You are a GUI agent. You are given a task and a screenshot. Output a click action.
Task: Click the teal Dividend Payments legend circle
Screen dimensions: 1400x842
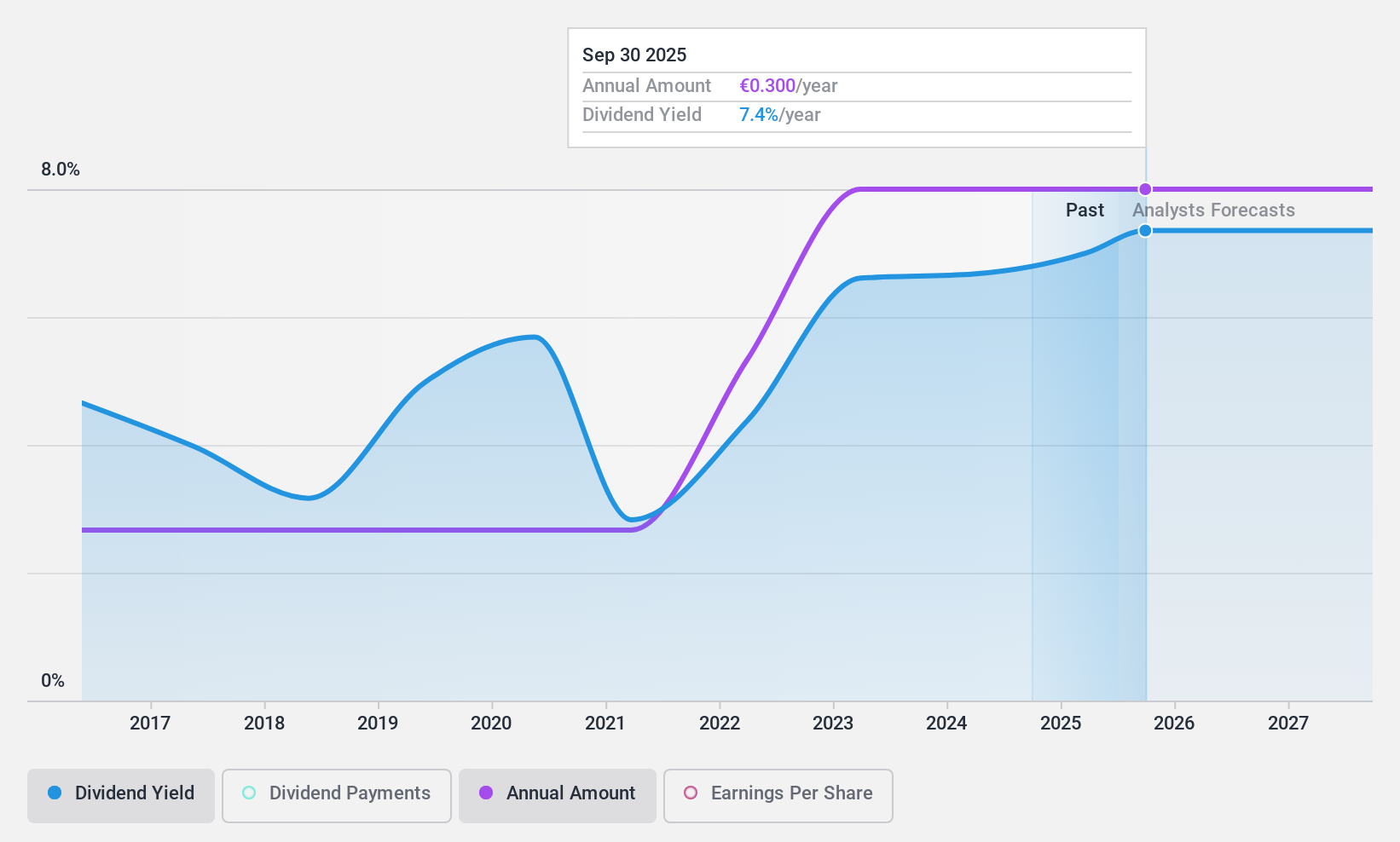[249, 793]
